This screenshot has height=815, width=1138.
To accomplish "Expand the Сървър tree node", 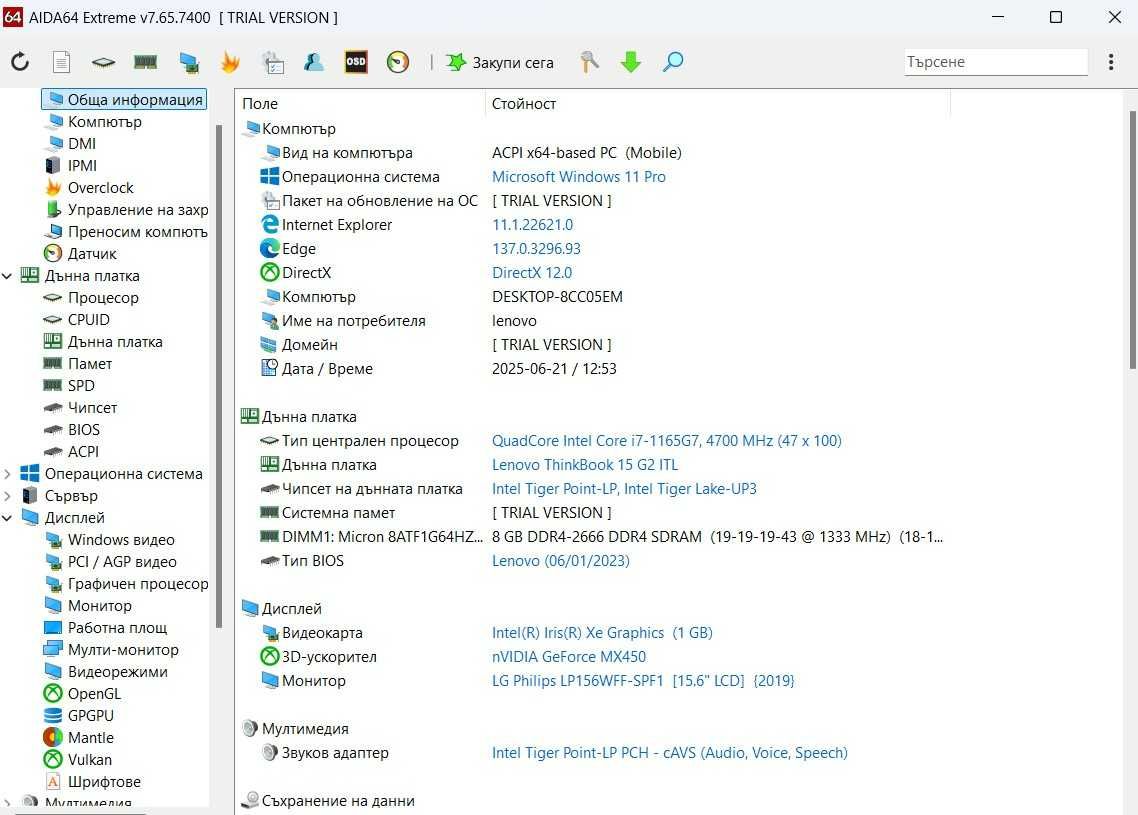I will [x=7, y=496].
